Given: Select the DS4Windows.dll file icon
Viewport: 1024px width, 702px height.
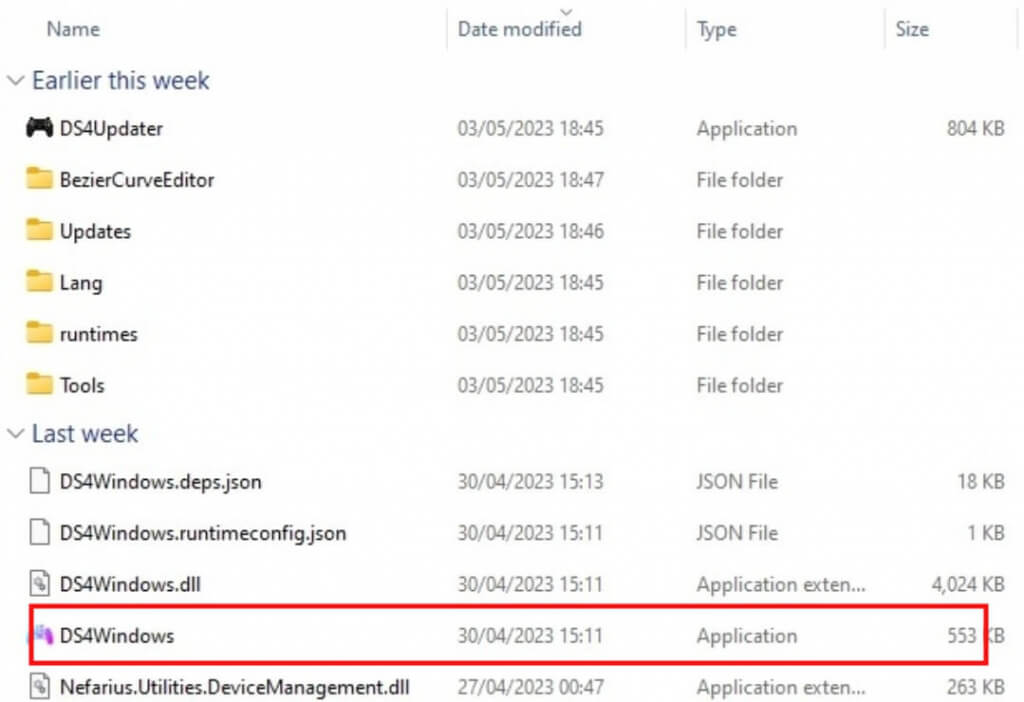Looking at the screenshot, I should tap(39, 584).
